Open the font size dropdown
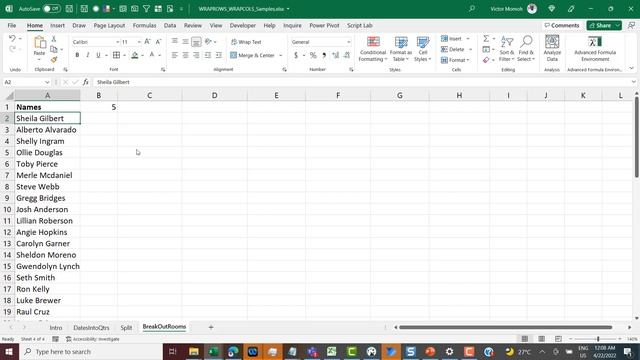This screenshot has width=640, height=360. pyautogui.click(x=139, y=42)
